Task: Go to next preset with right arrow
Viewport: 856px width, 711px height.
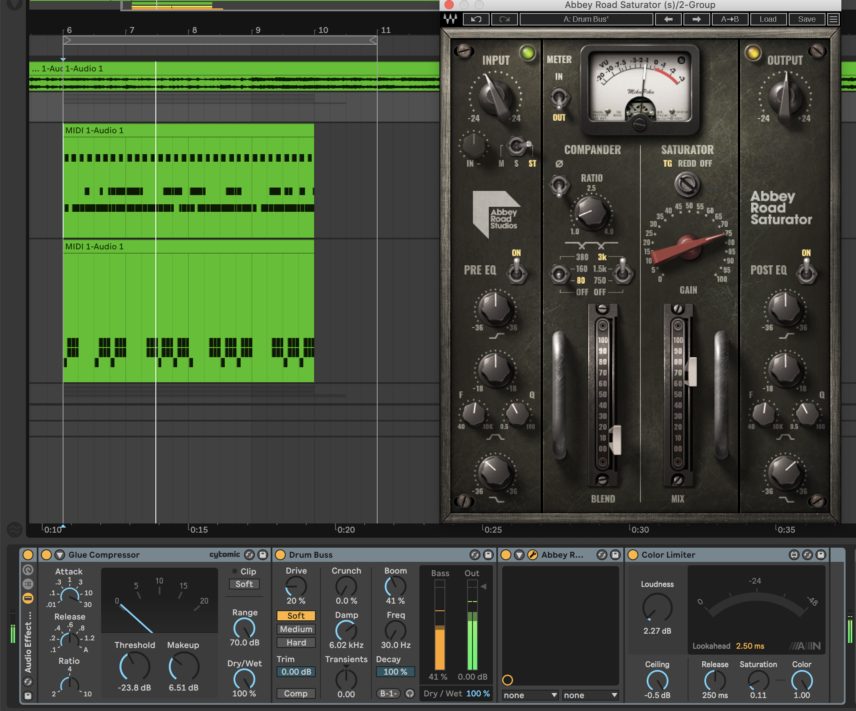Action: point(696,20)
